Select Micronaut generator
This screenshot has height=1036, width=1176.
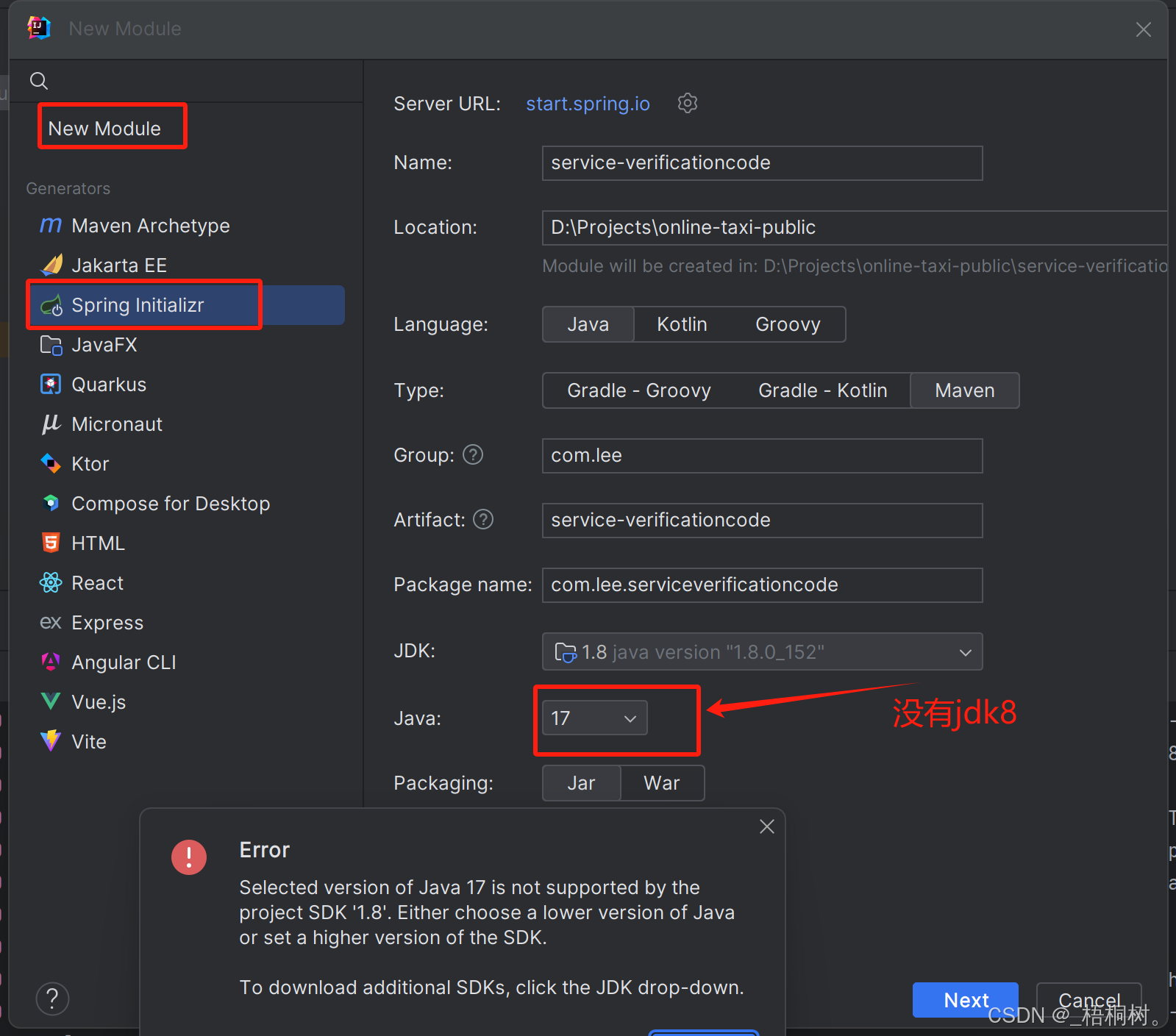click(x=185, y=424)
